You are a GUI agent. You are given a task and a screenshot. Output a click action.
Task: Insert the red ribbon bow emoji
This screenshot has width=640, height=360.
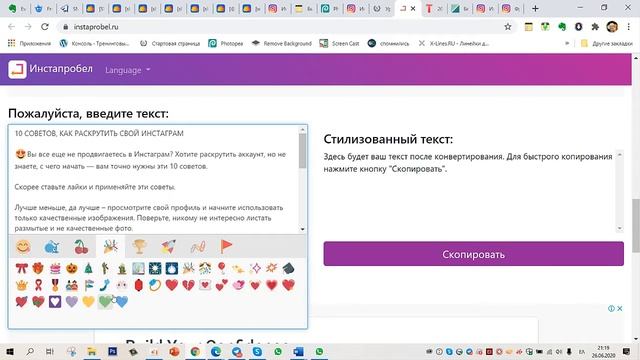(21, 269)
